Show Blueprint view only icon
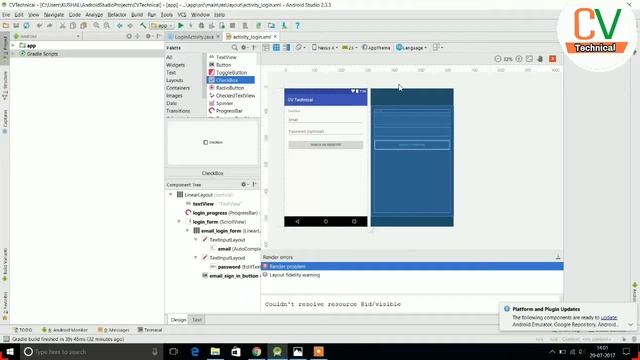Image resolution: width=640 pixels, height=360 pixels. coord(276,47)
